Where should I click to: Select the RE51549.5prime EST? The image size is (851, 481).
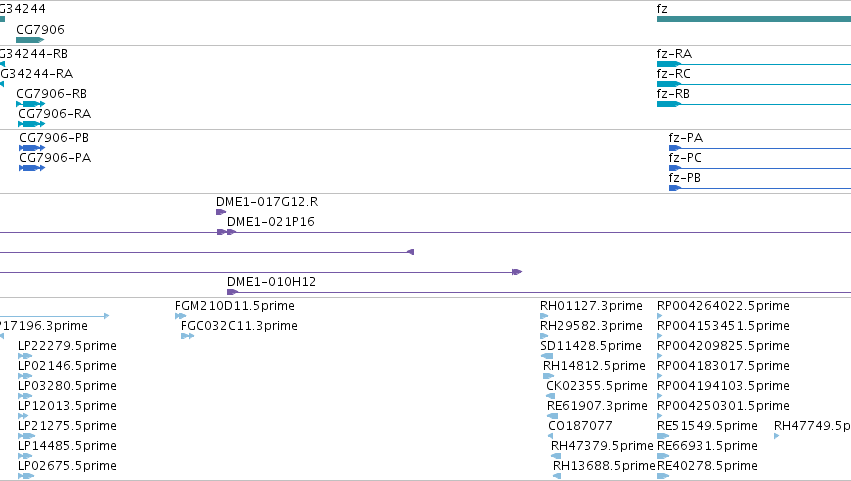point(663,436)
